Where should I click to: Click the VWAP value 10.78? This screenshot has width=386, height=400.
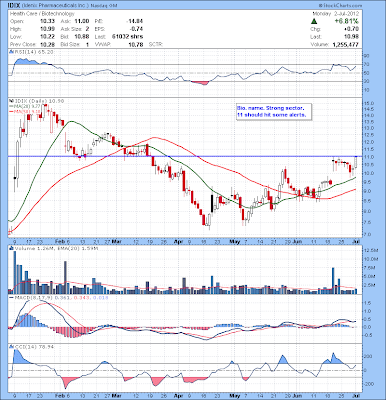click(137, 44)
